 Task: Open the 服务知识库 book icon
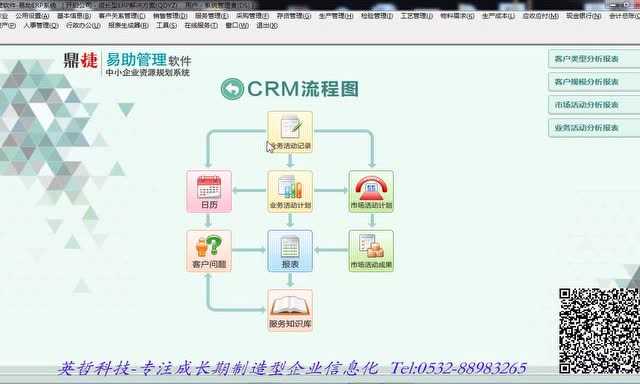point(290,311)
